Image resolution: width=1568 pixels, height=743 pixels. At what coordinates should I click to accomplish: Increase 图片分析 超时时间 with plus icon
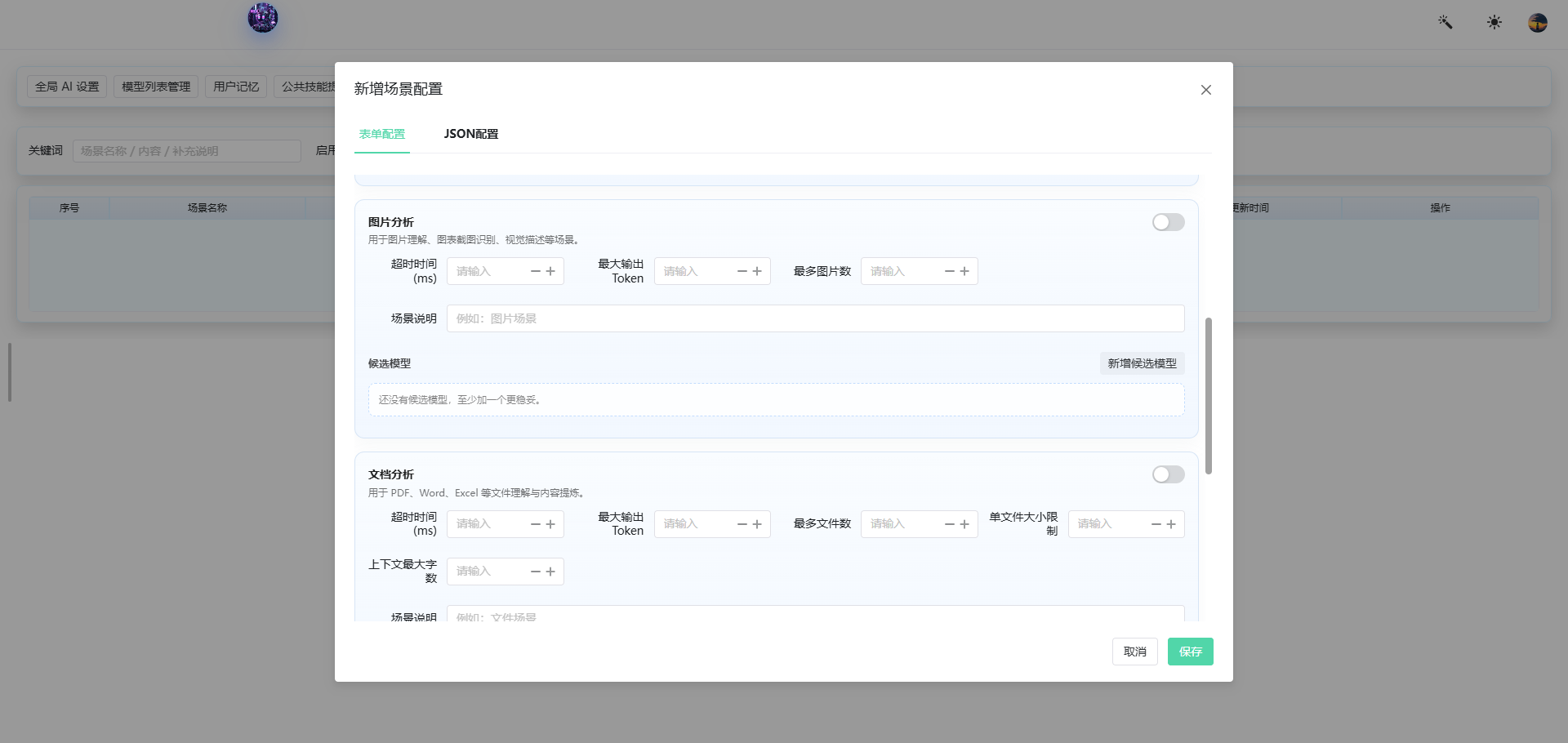pyautogui.click(x=550, y=271)
